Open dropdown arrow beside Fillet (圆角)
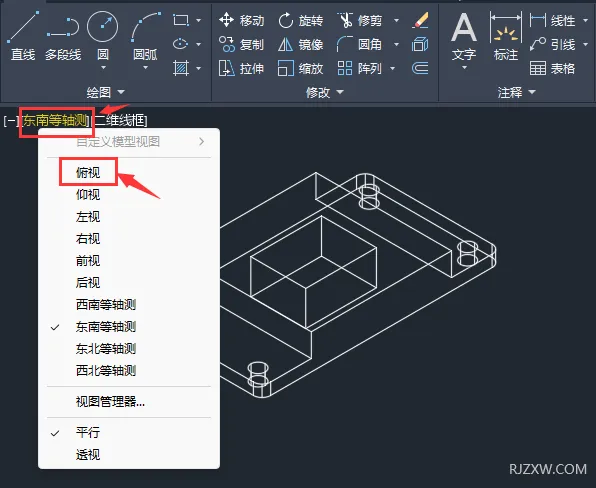This screenshot has height=488, width=596. (x=396, y=44)
